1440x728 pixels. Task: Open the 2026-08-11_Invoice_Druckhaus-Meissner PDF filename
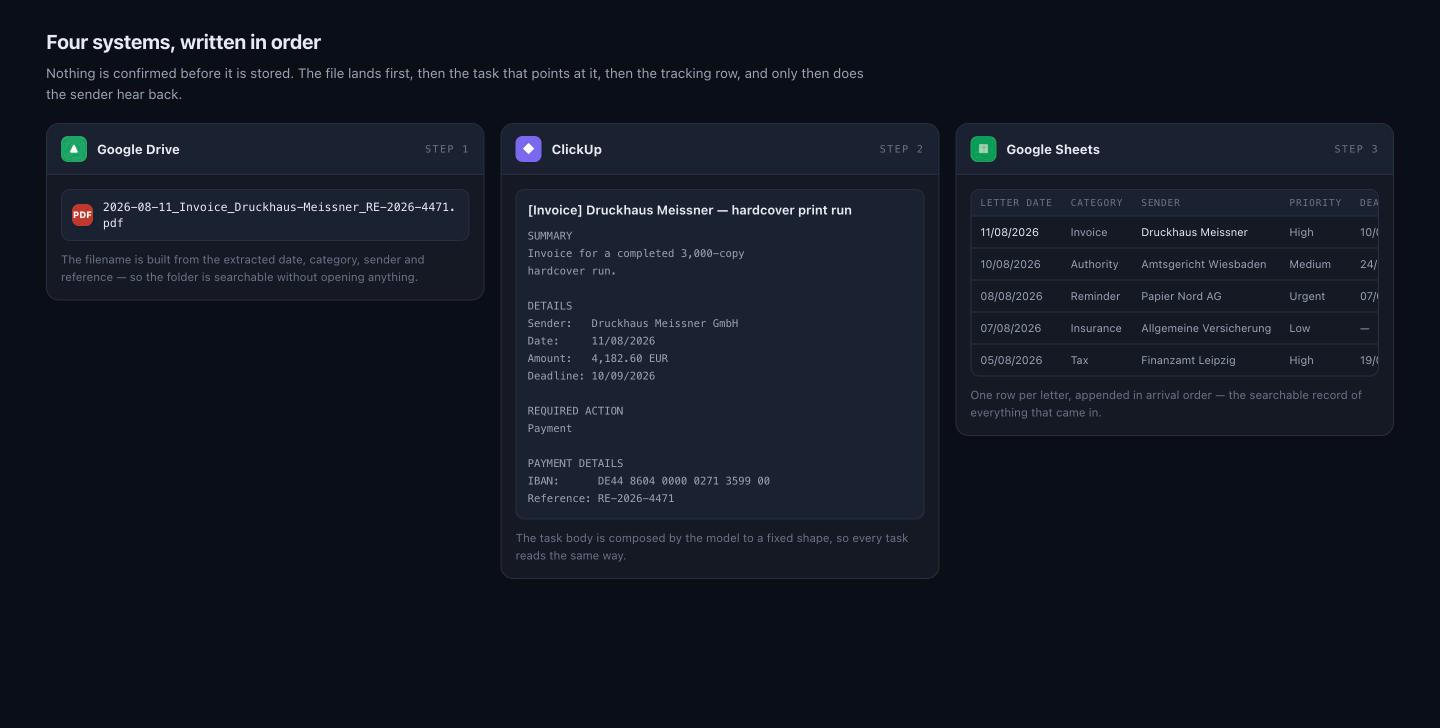(279, 215)
